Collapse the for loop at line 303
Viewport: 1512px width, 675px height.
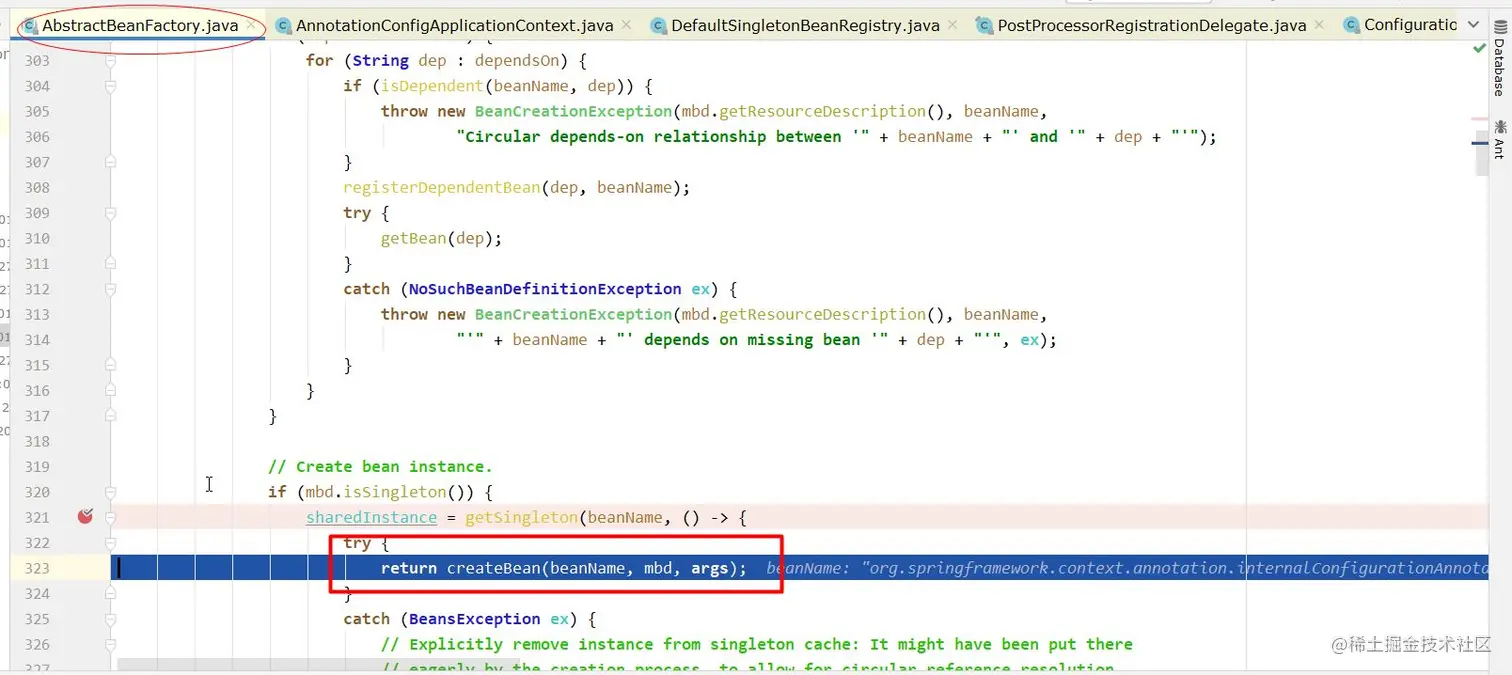tap(110, 61)
